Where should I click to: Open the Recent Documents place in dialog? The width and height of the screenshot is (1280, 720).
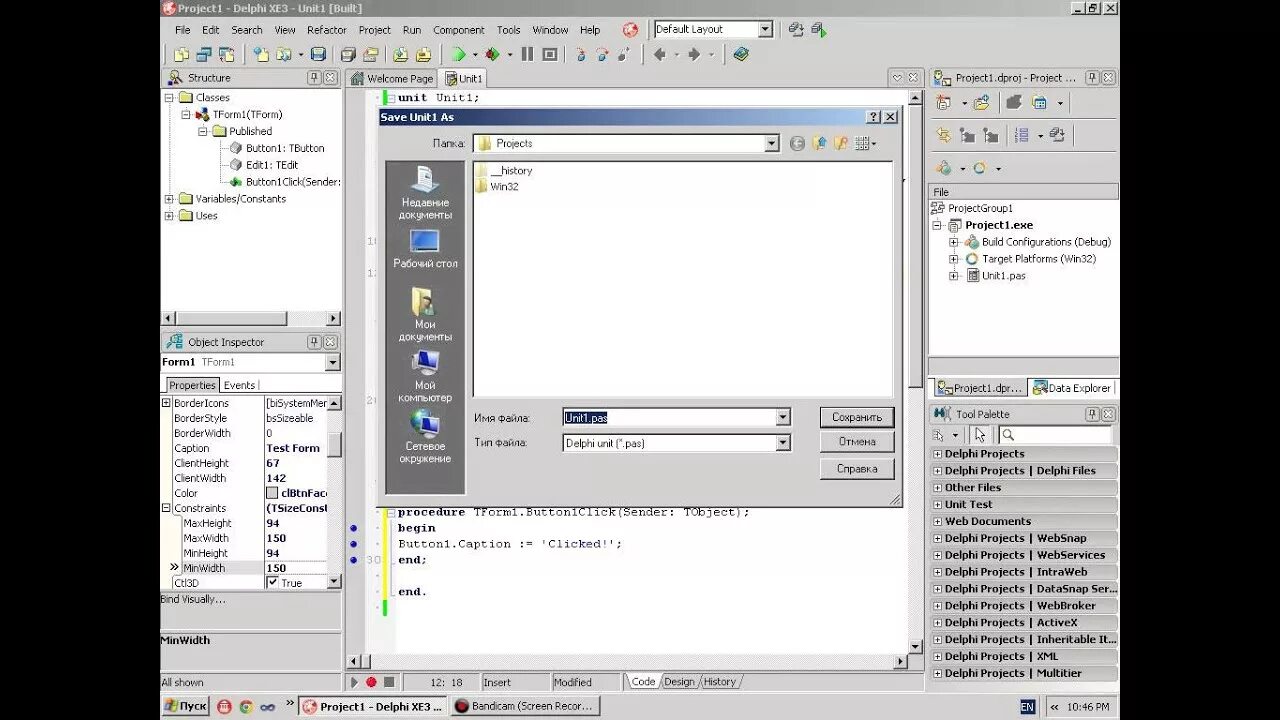pos(425,194)
